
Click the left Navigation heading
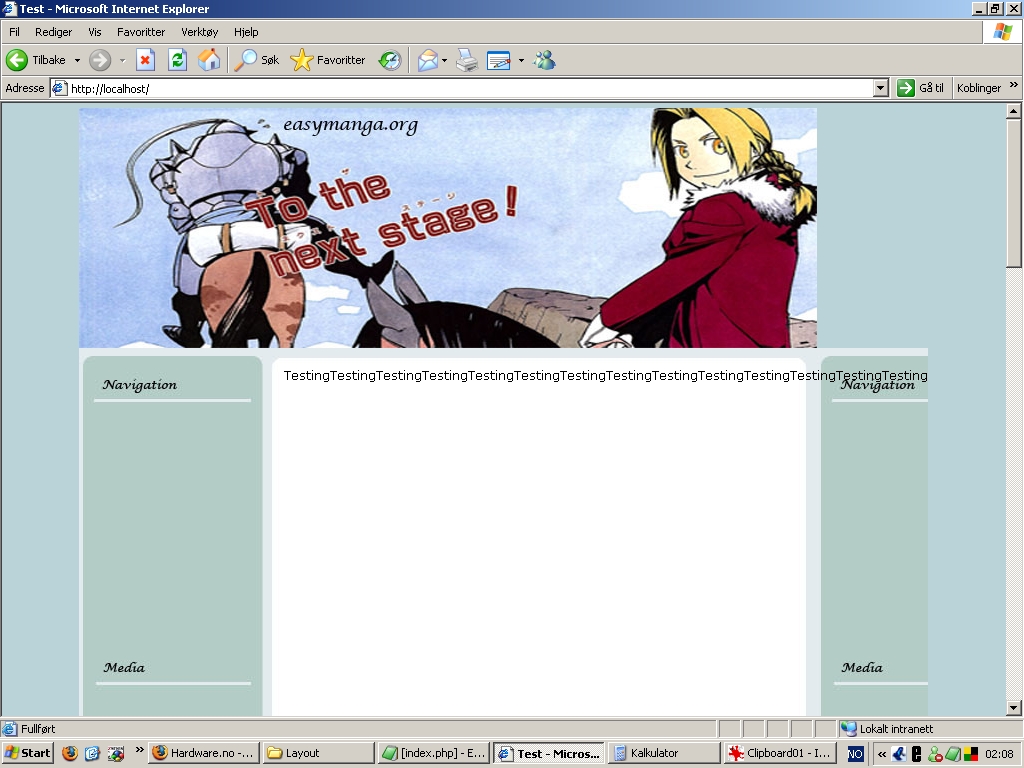pos(140,385)
